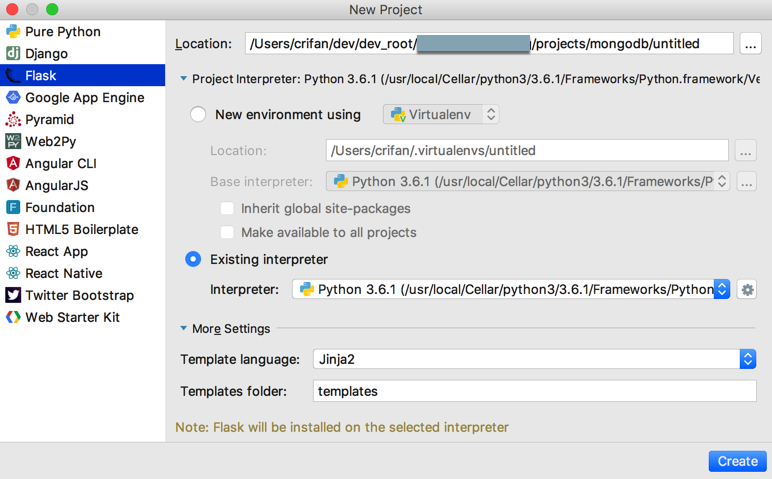
Task: Select the AngularJS icon
Action: pyautogui.click(x=13, y=185)
